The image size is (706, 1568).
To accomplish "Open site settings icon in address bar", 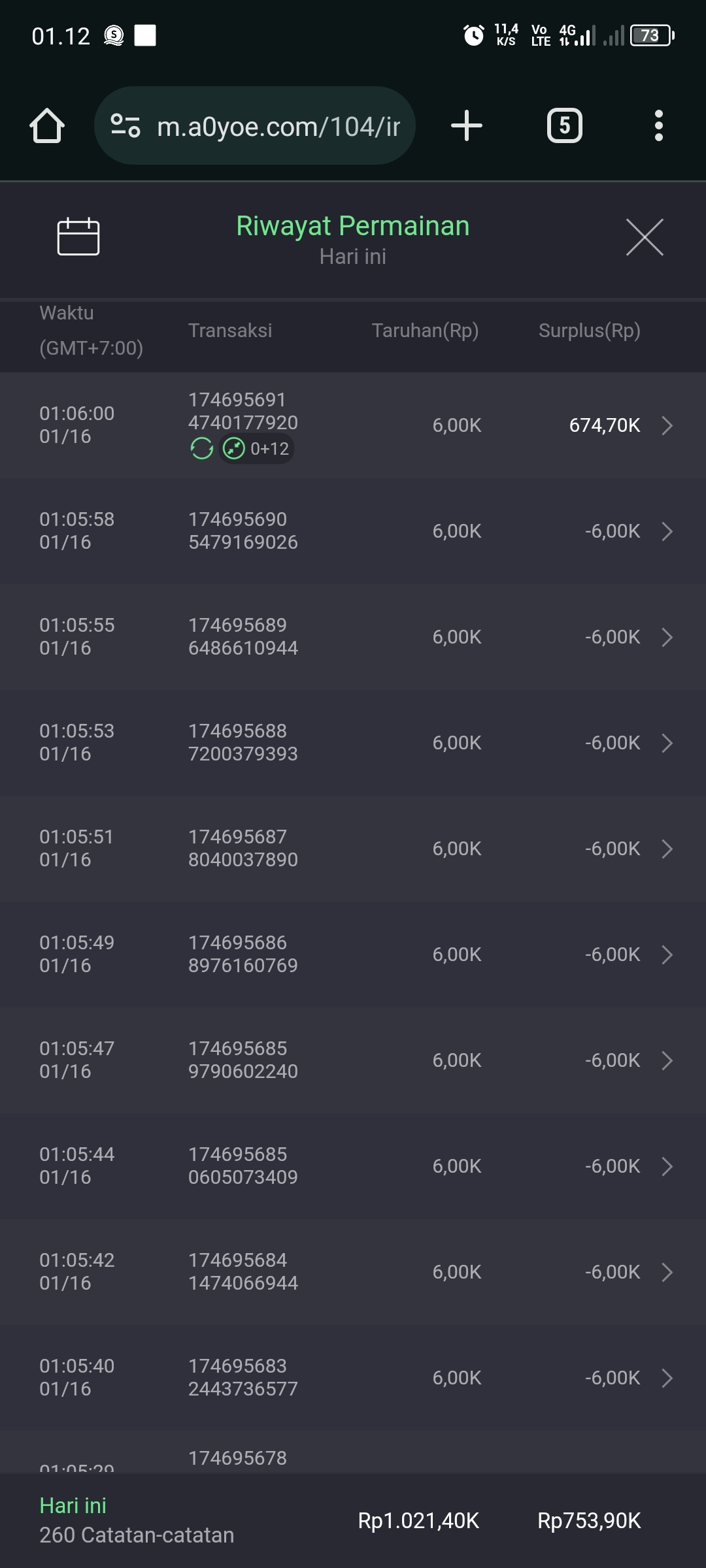I will [126, 125].
